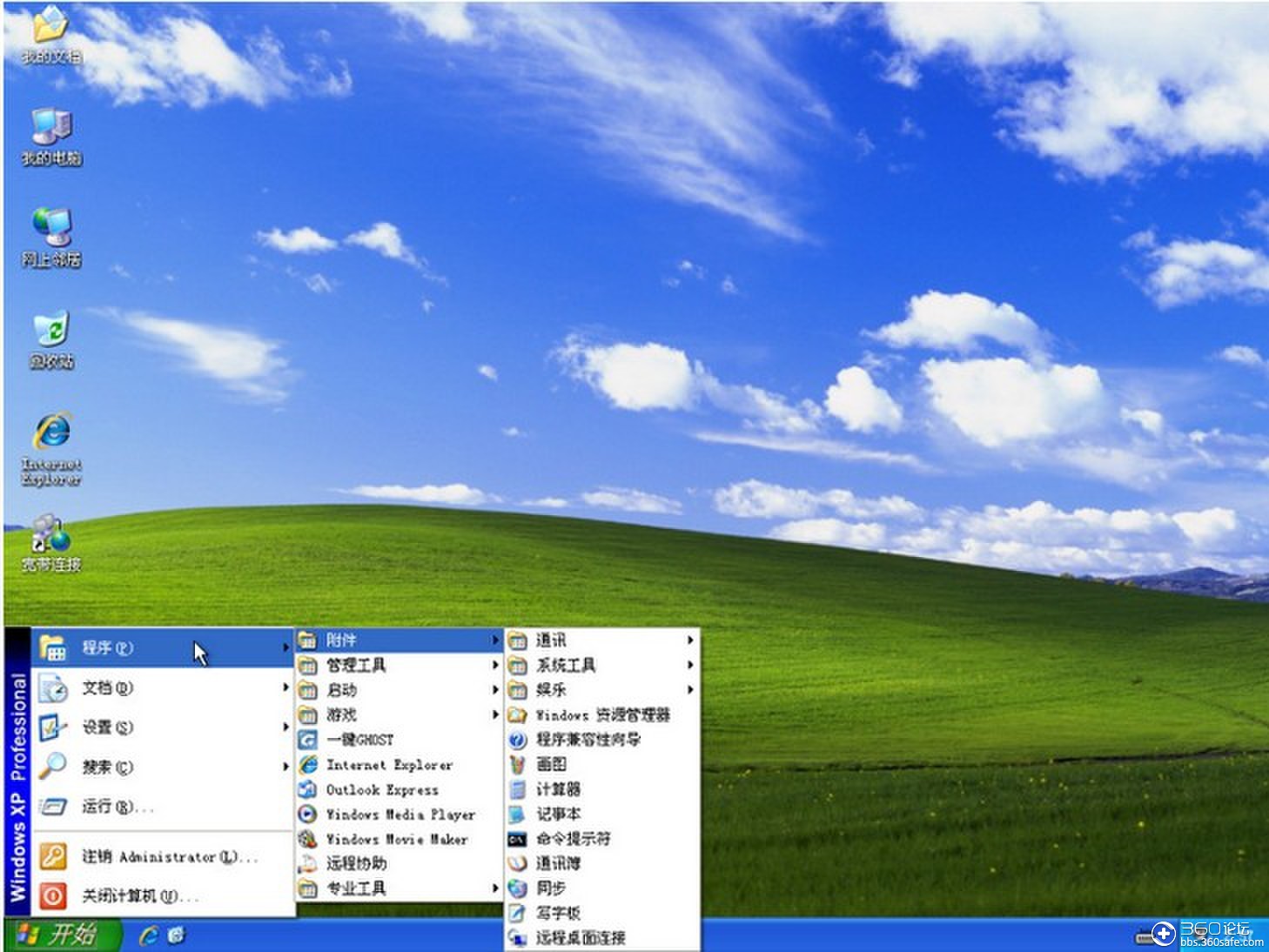Screen dimensions: 1269x952
Task: Launch Calculator (计算器) from the Accessories menu
Action: [561, 789]
